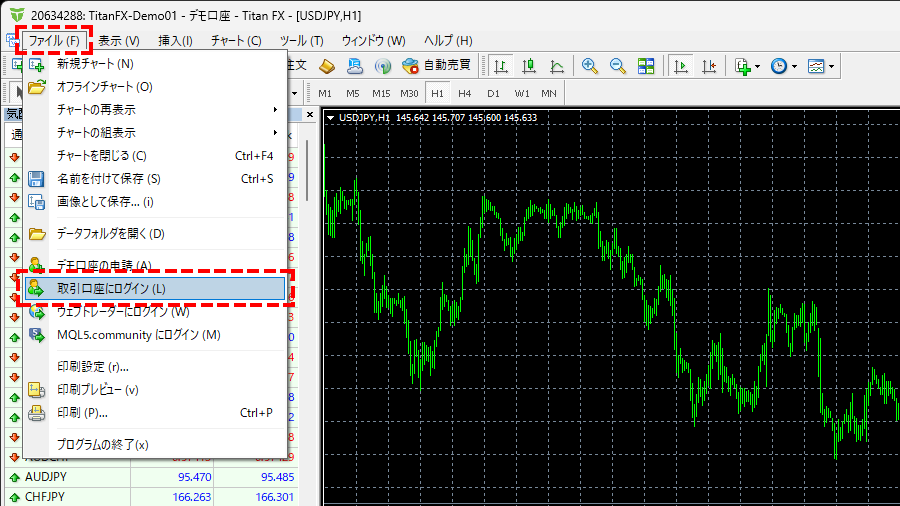
Task: Open the ウィンドウ (W) menu
Action: tap(374, 41)
